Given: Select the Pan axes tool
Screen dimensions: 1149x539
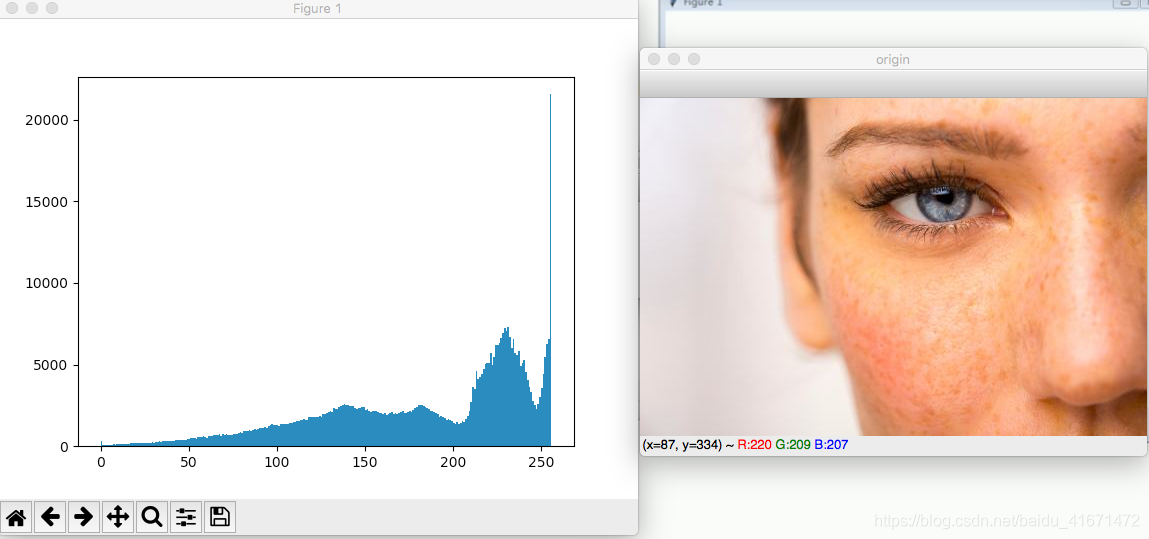Looking at the screenshot, I should pyautogui.click(x=117, y=517).
